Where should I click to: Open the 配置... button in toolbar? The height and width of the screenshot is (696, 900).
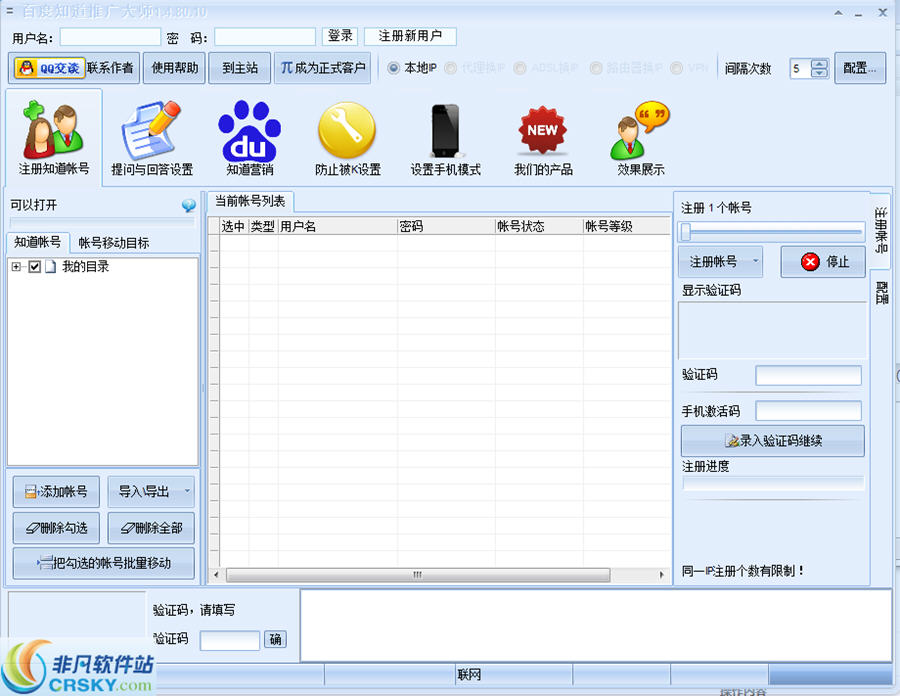(x=860, y=68)
